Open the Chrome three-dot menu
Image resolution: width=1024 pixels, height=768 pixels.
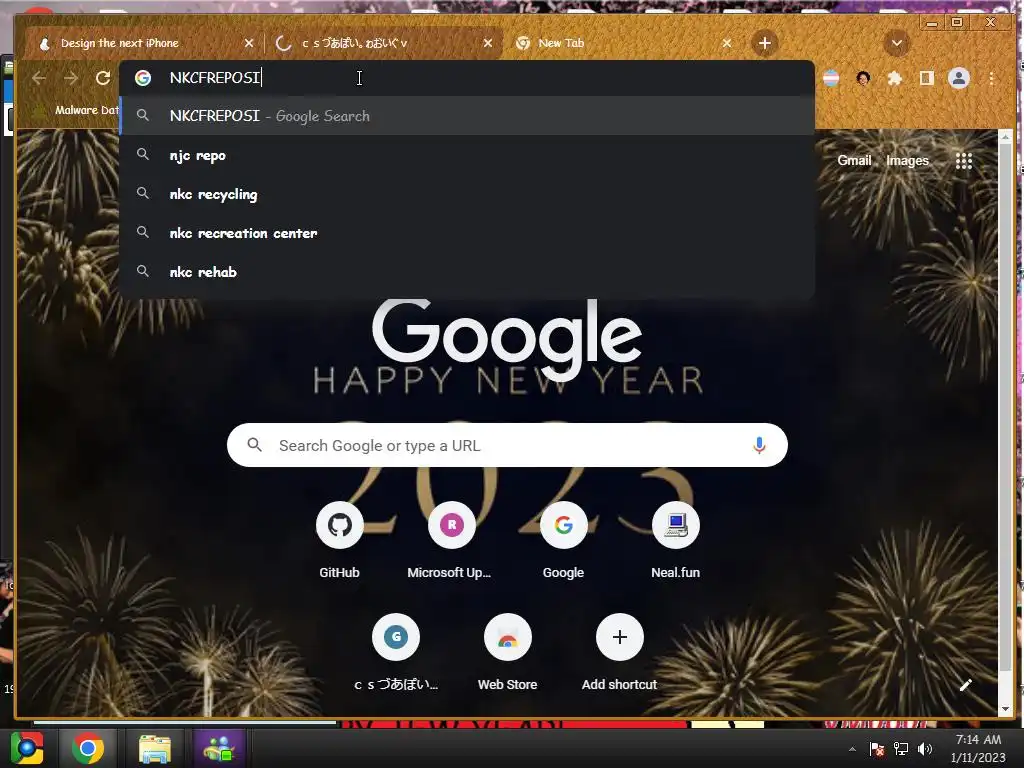(991, 78)
